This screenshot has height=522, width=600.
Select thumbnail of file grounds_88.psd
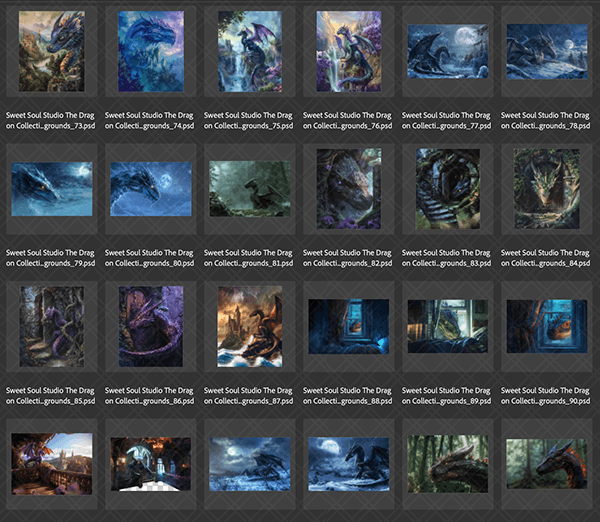pos(349,326)
